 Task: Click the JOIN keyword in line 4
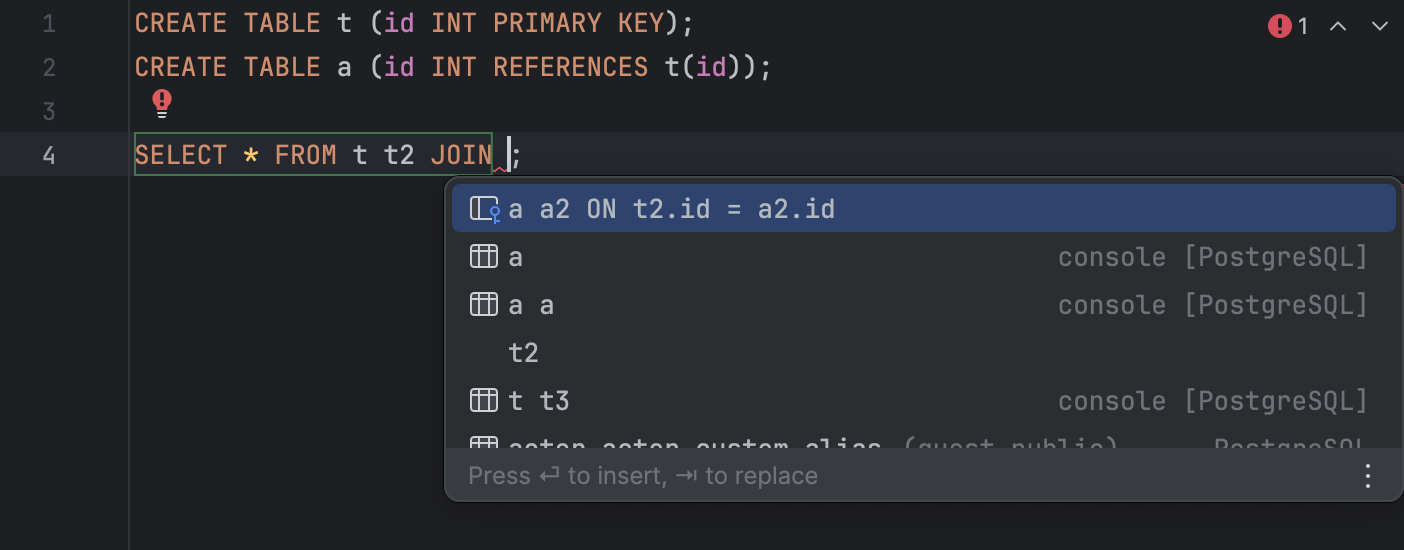(461, 155)
